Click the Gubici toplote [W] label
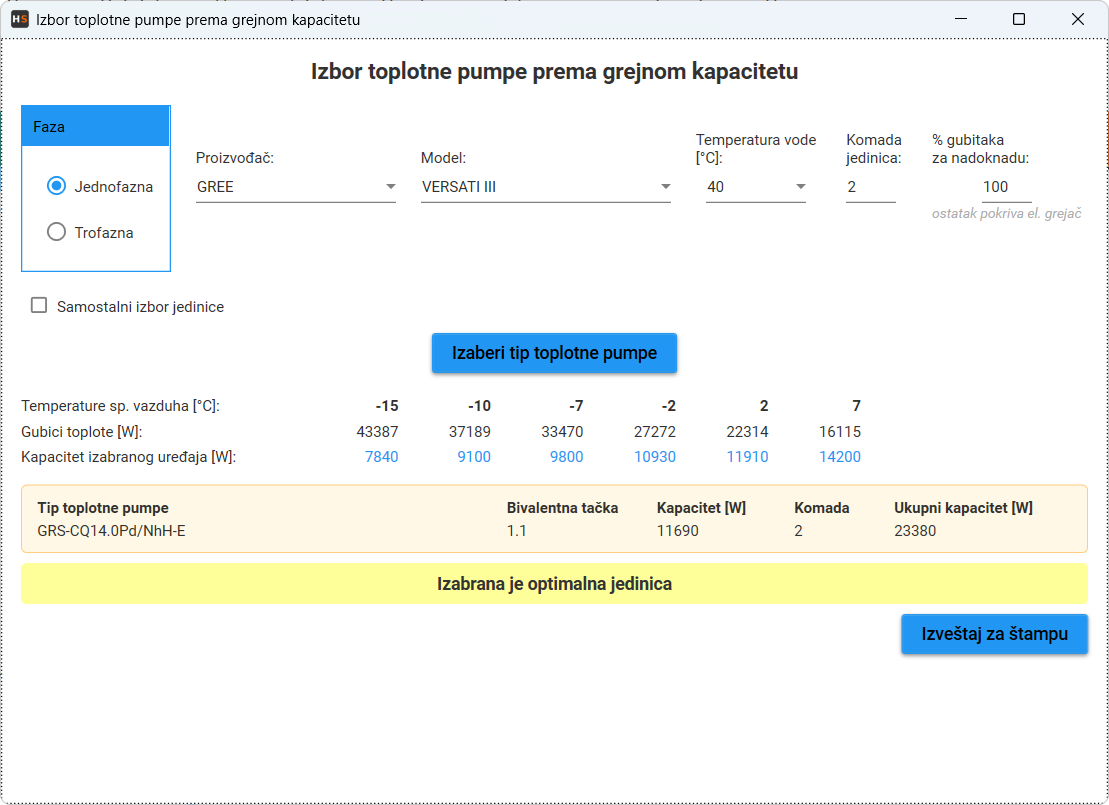 pyautogui.click(x=82, y=432)
